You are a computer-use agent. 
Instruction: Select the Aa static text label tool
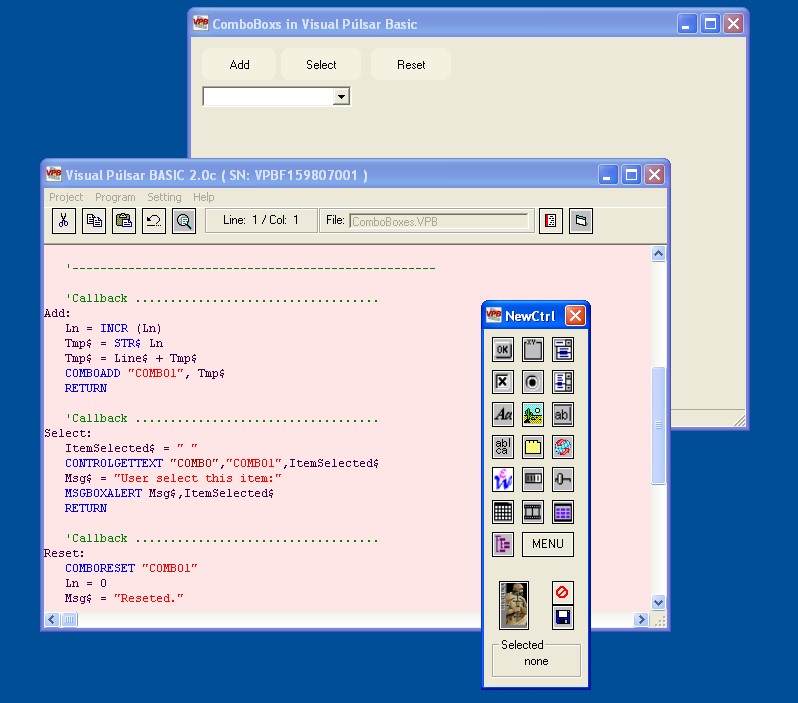pos(502,414)
